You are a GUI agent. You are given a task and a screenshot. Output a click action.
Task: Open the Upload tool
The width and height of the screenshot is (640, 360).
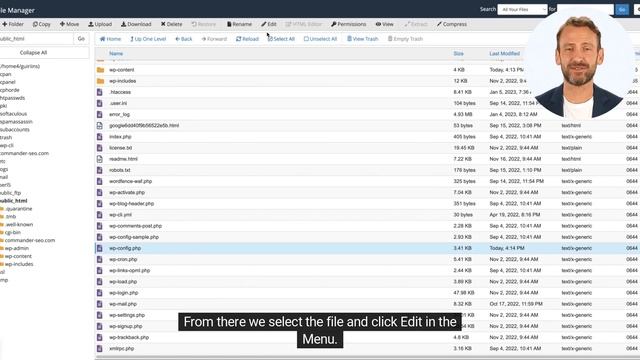point(100,24)
